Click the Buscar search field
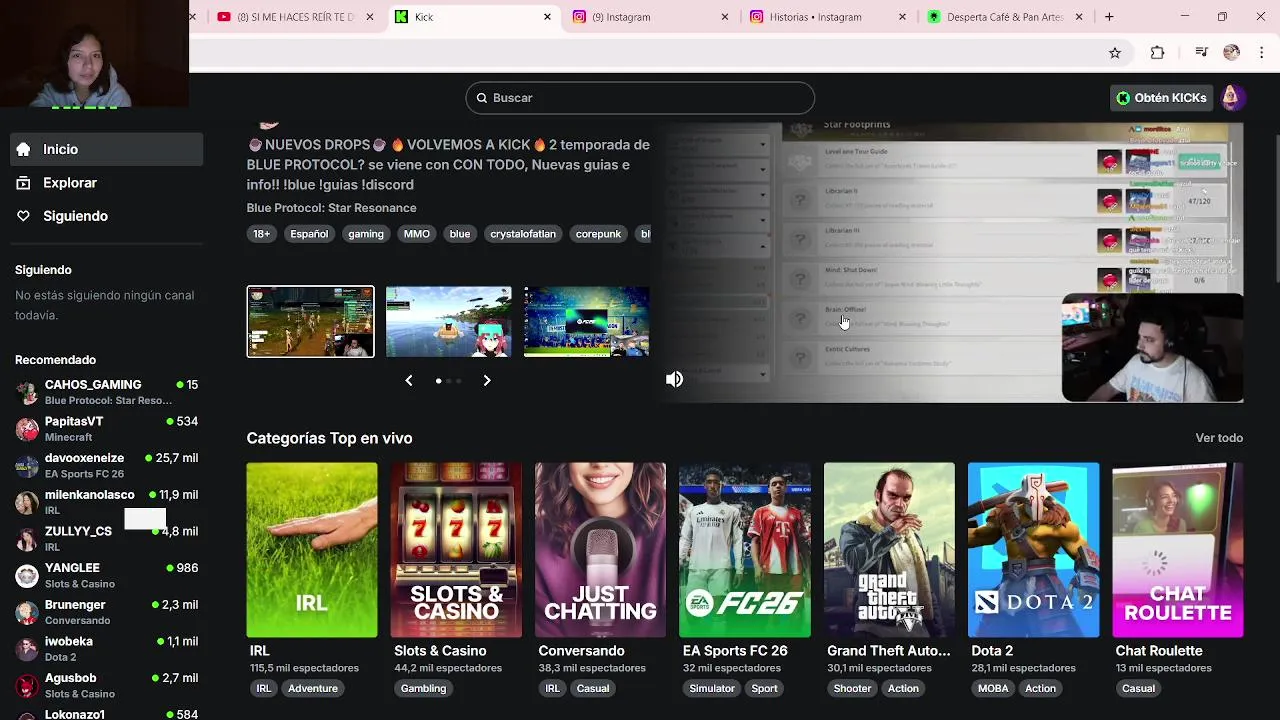This screenshot has width=1280, height=720. [x=640, y=98]
